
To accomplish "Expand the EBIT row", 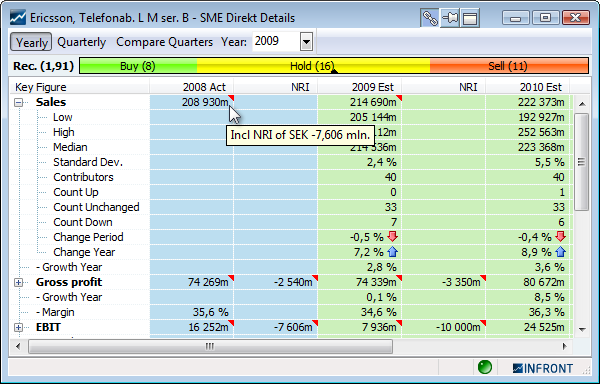I will [18, 327].
